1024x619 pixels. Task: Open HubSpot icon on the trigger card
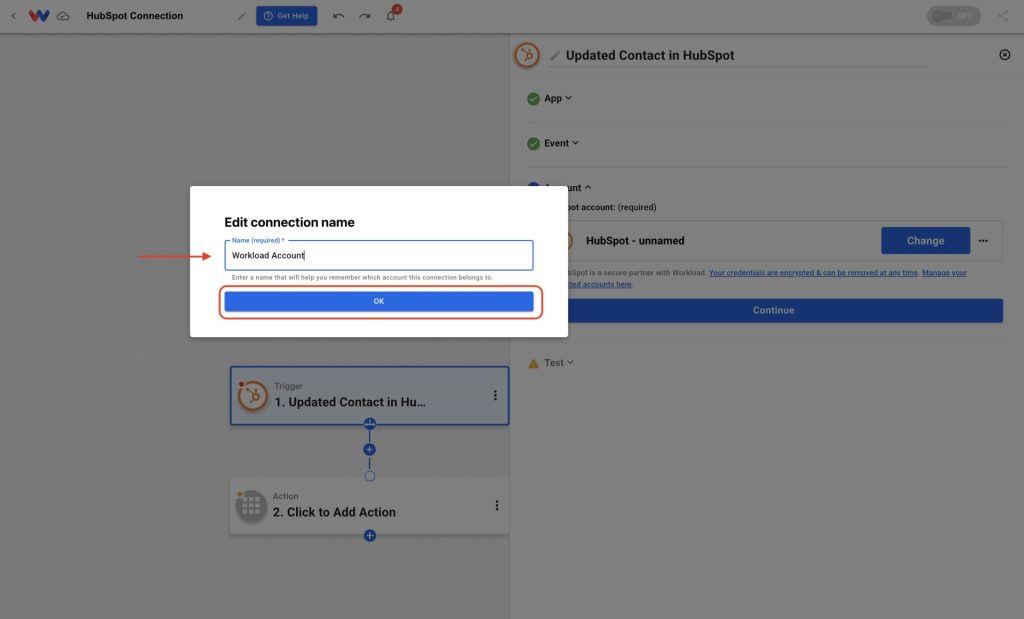(252, 395)
